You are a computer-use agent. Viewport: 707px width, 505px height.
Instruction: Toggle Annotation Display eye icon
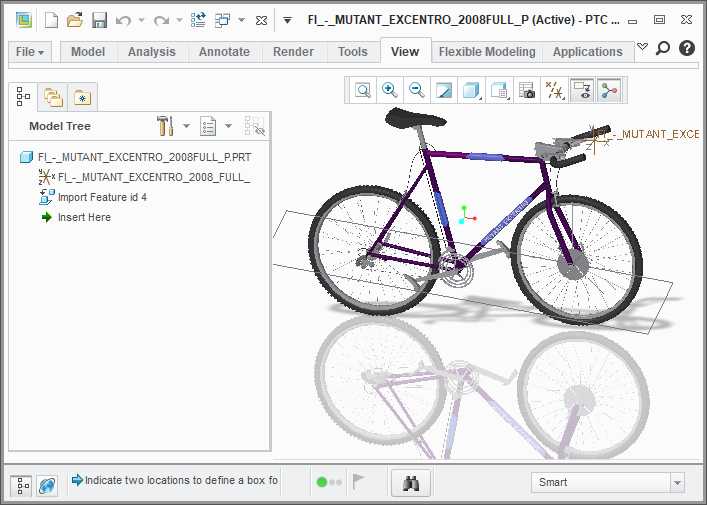click(x=582, y=90)
